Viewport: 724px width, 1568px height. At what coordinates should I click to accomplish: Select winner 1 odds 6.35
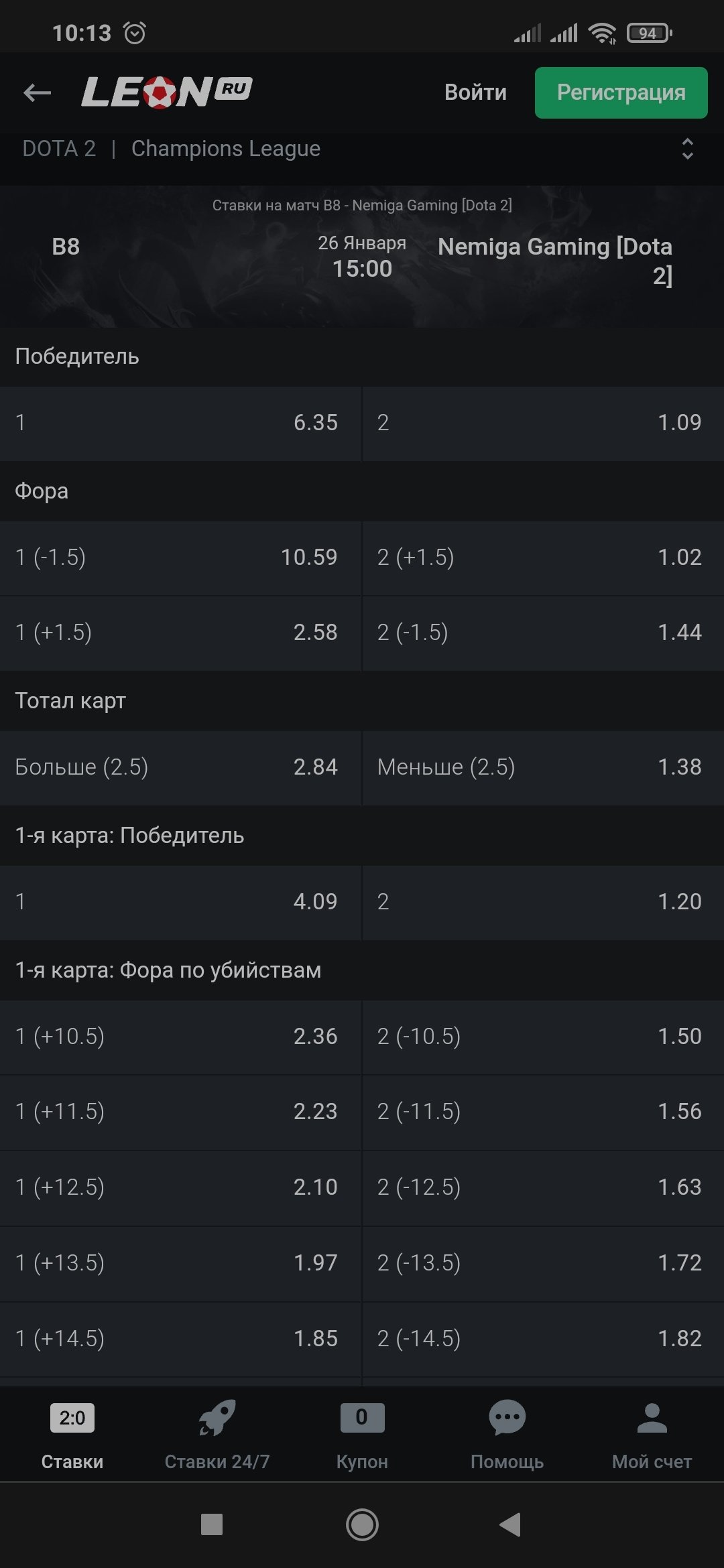tap(180, 423)
